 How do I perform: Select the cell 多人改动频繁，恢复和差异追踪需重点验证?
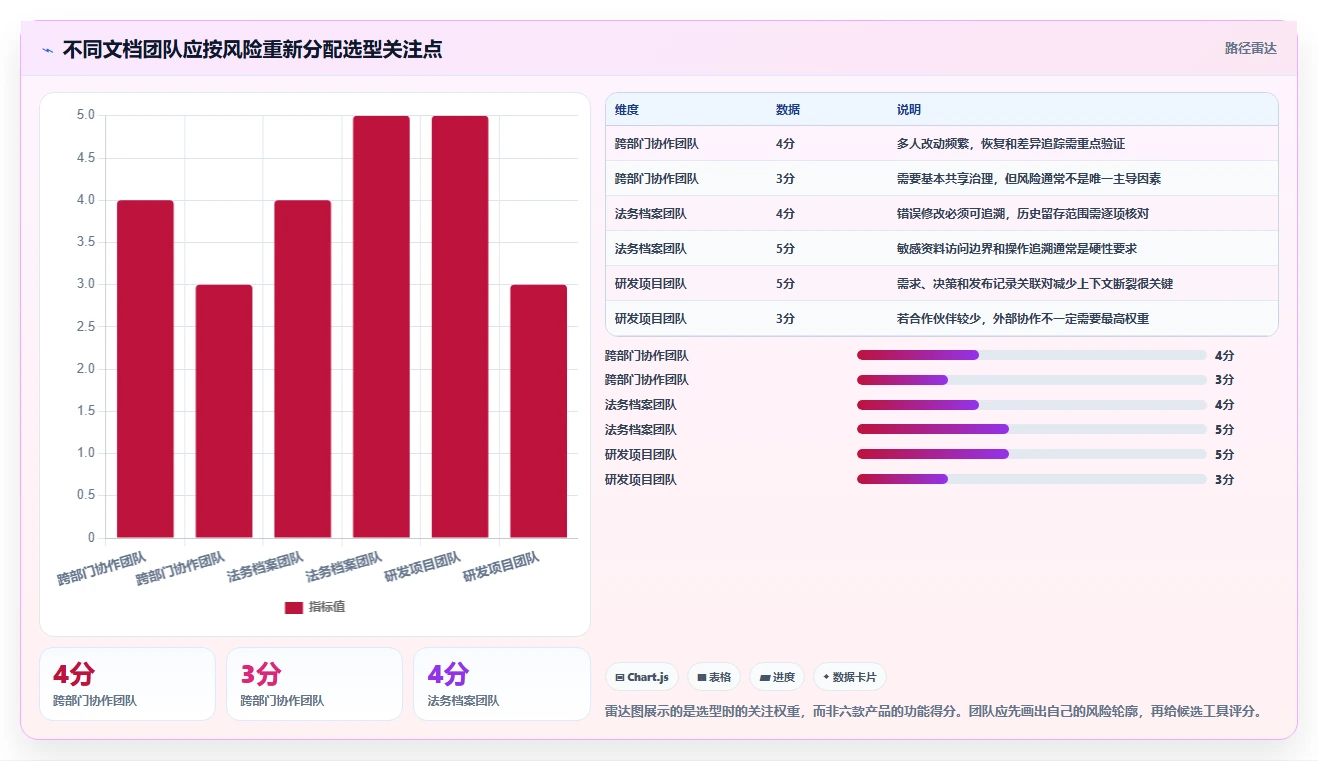coord(1011,144)
